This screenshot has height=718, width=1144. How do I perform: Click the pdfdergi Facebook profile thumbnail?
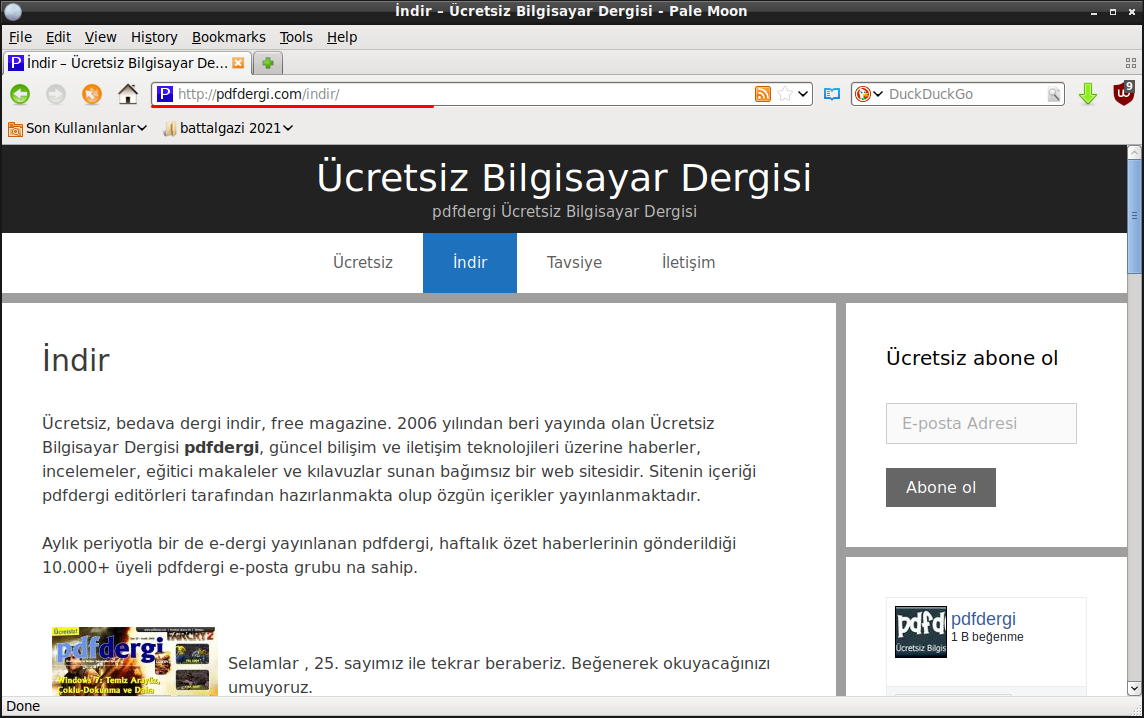coord(921,632)
